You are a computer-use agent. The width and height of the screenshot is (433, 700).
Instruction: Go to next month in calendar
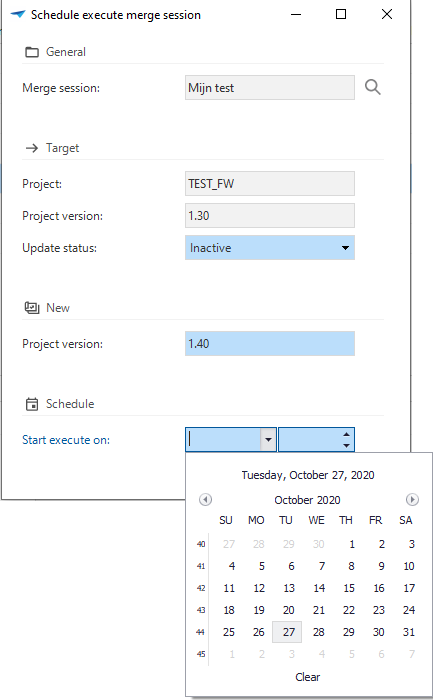pyautogui.click(x=412, y=500)
